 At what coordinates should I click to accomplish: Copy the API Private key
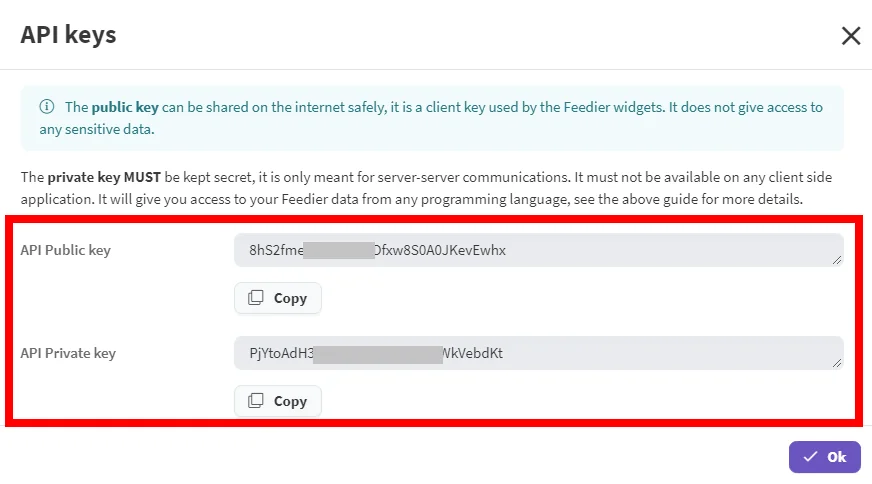tap(278, 401)
